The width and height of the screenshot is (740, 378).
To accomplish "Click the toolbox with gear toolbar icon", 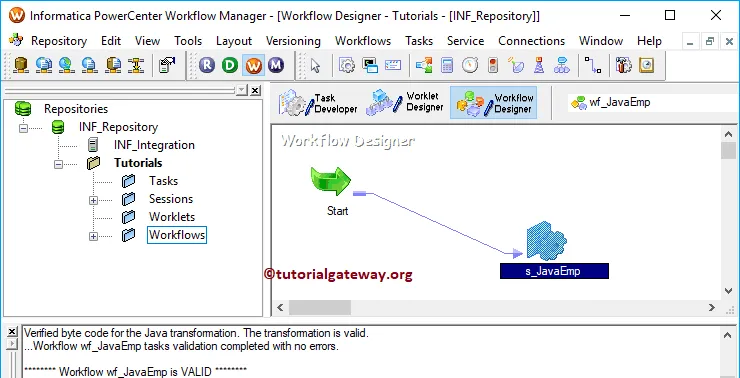I will [623, 65].
